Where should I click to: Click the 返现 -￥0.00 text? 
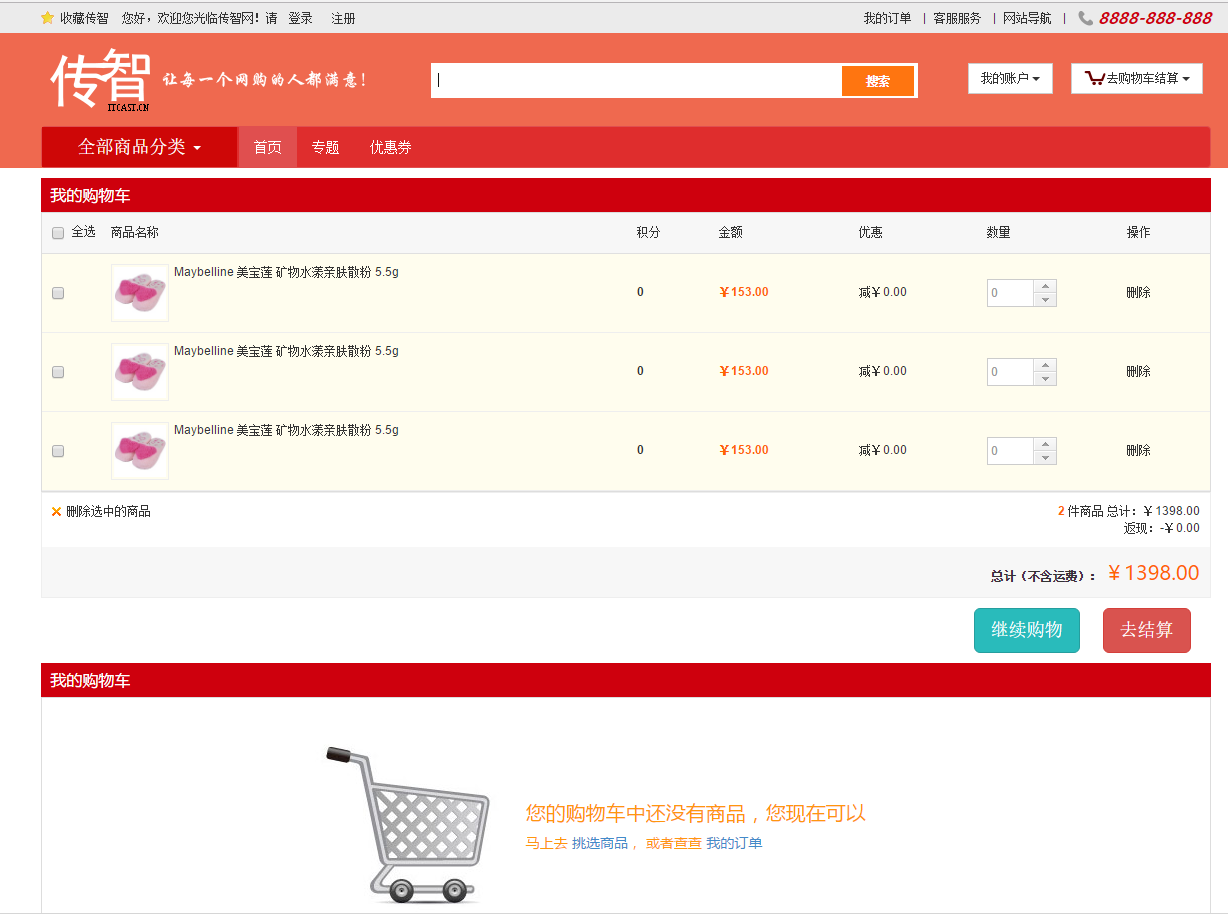click(x=1161, y=528)
